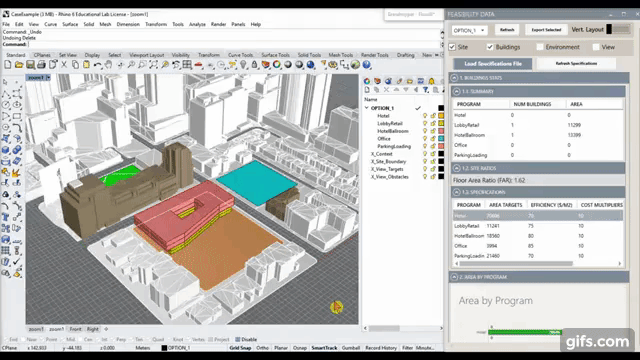The image size is (640, 360).
Task: Switch to the Curve Tools toolbar tab
Action: click(240, 55)
